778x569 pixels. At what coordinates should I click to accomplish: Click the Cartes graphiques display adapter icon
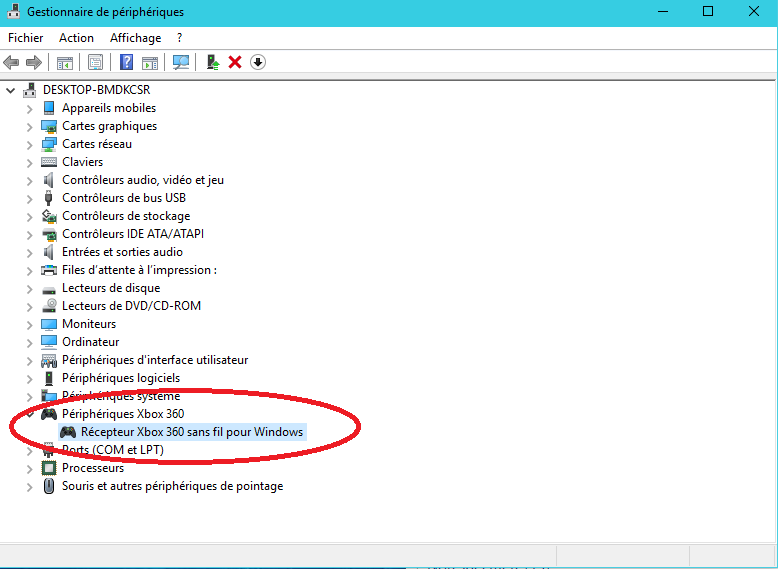(49, 126)
